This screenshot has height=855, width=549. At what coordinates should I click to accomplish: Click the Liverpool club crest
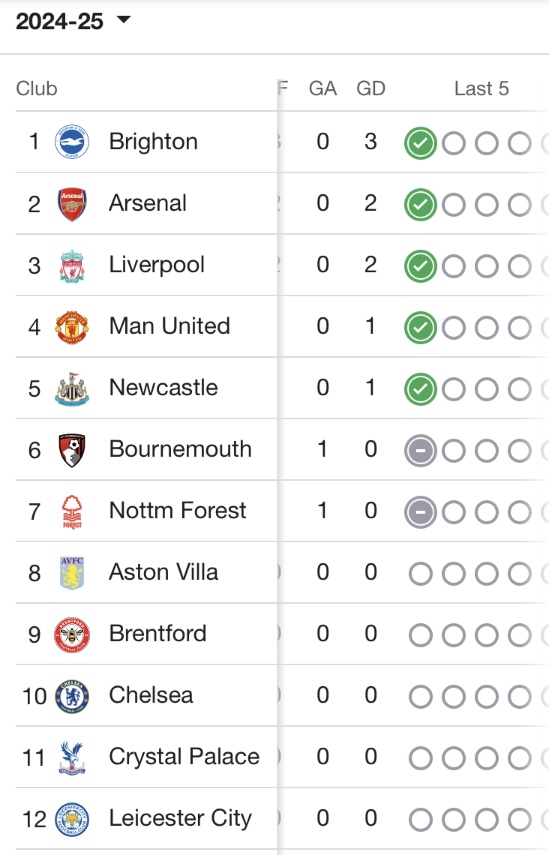72,266
